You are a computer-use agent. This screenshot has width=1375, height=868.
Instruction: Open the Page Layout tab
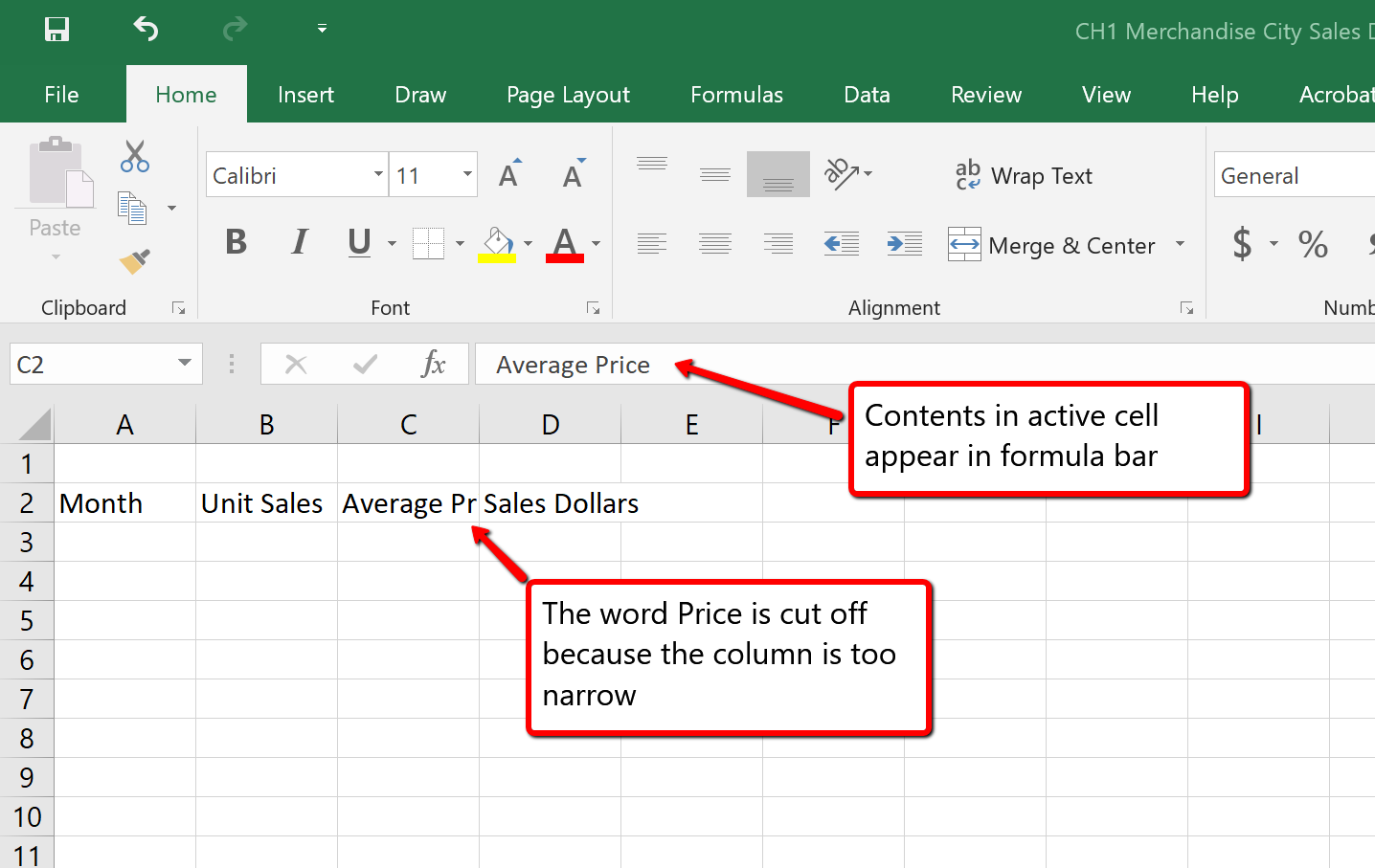(x=568, y=95)
